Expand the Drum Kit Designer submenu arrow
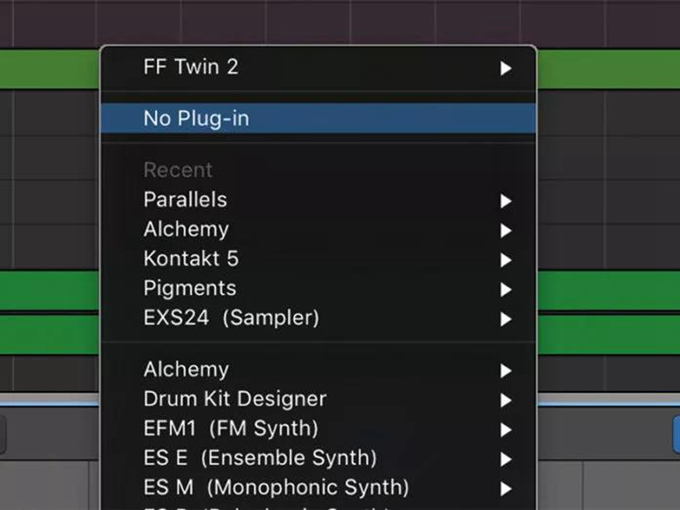 pos(506,400)
